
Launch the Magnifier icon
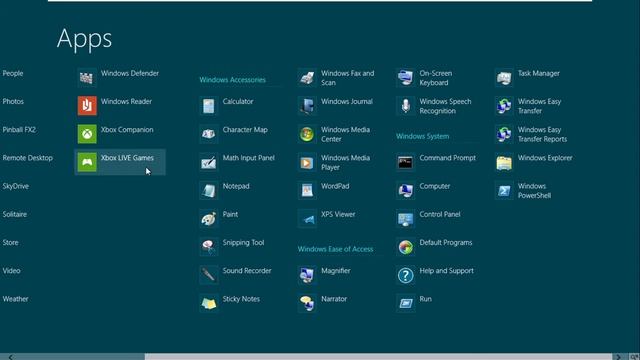[307, 275]
